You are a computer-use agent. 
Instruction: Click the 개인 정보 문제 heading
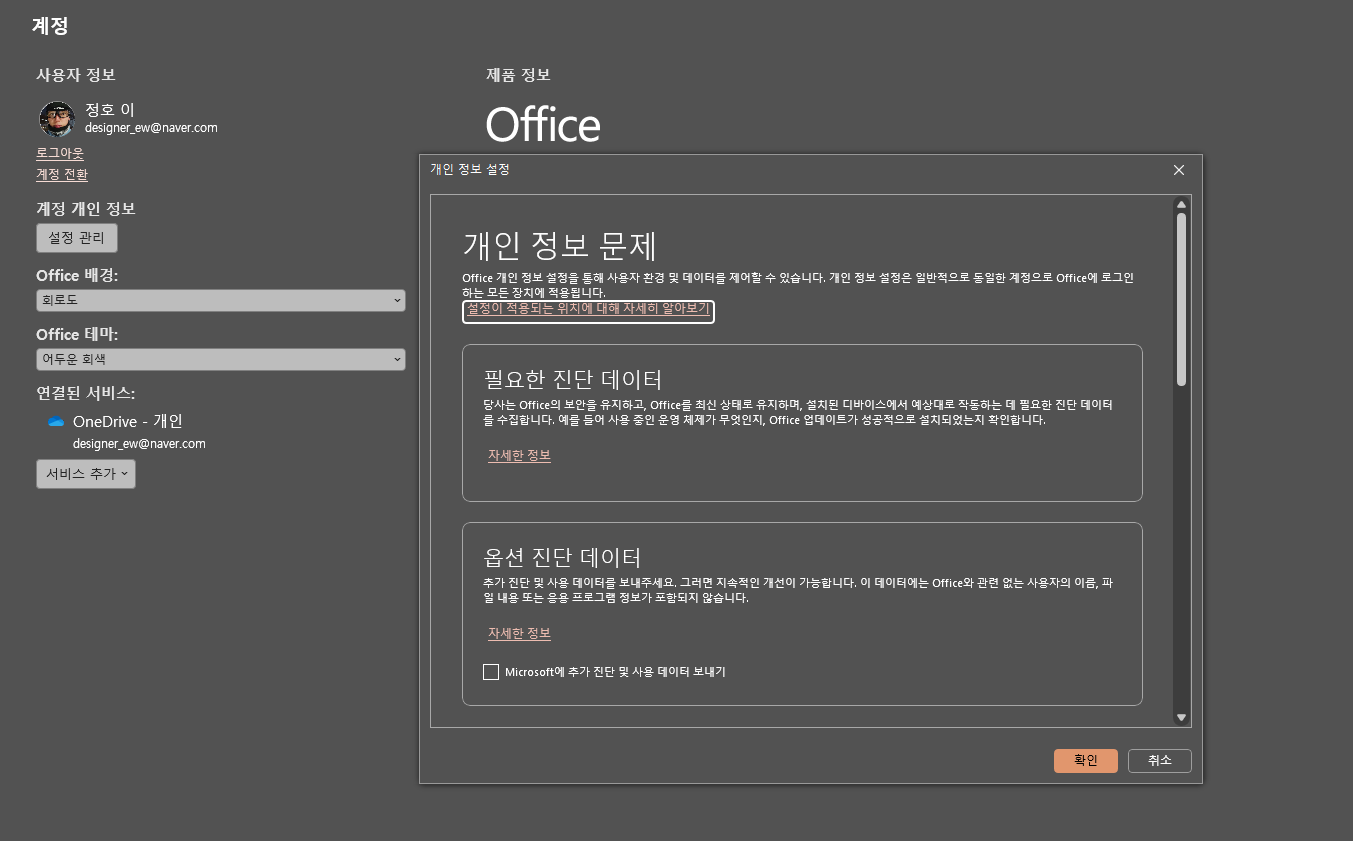pos(560,246)
